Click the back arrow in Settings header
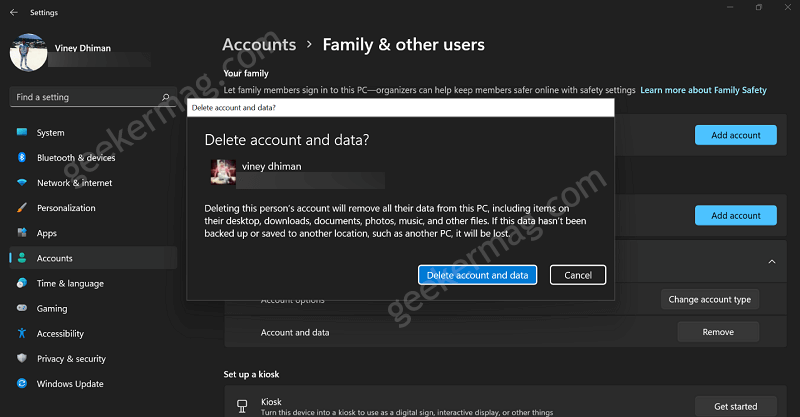Screen dimensions: 800x417 pos(14,12)
